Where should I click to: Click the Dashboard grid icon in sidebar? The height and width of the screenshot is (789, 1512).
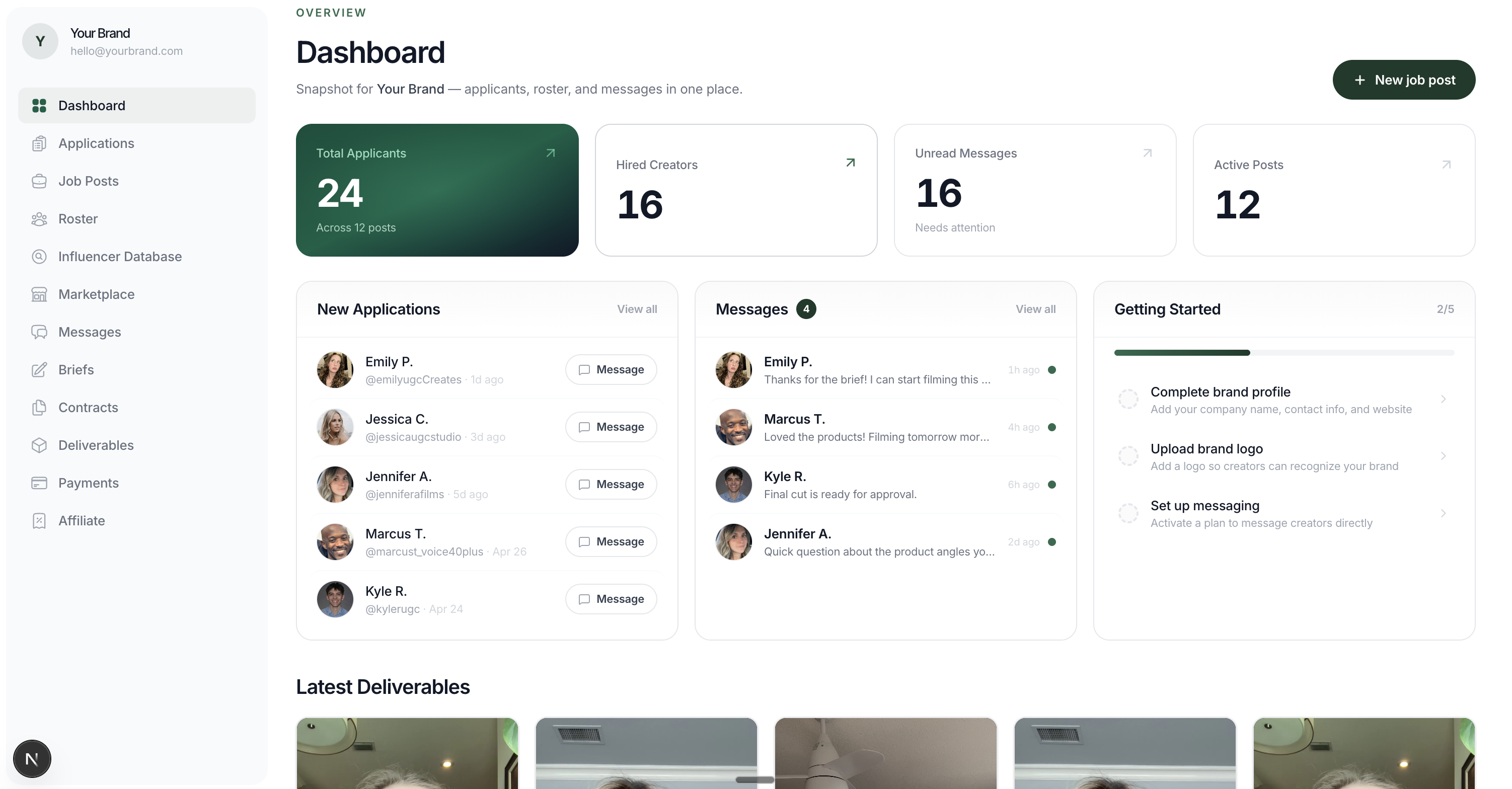tap(39, 106)
